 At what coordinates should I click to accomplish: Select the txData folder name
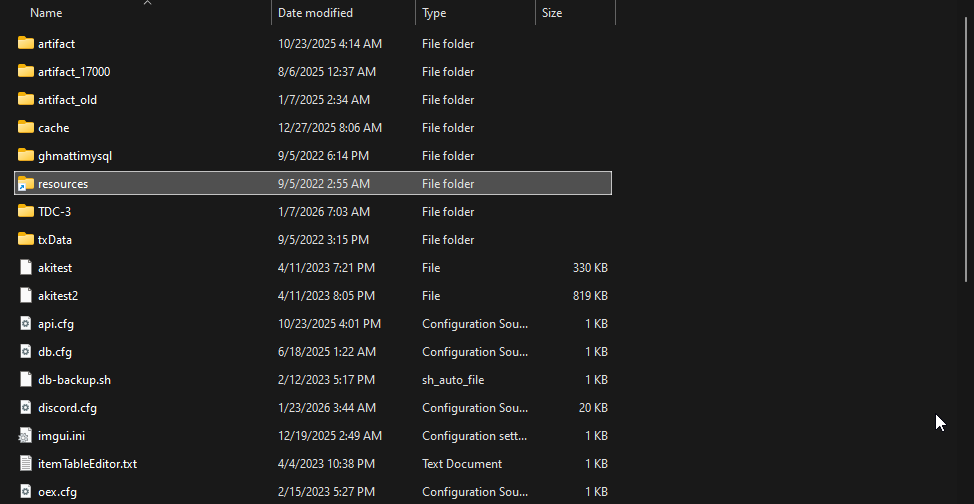55,239
